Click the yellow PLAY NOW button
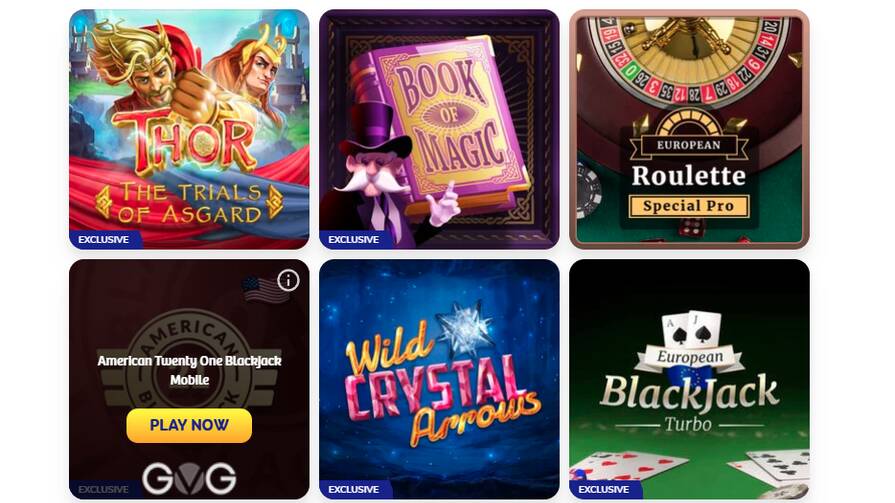Image resolution: width=895 pixels, height=503 pixels. click(x=189, y=425)
